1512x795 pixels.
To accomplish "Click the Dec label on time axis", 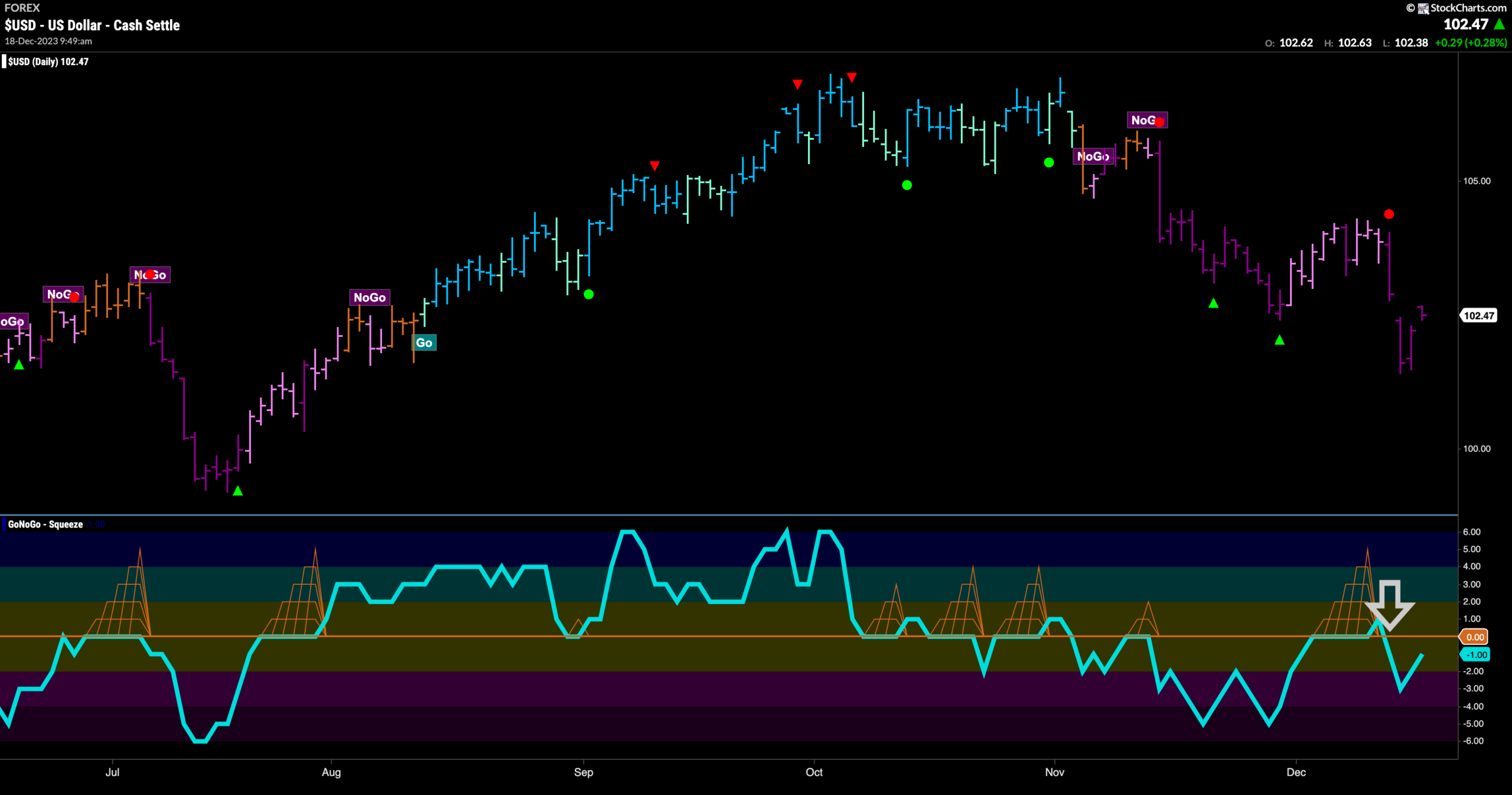I will pyautogui.click(x=1296, y=772).
